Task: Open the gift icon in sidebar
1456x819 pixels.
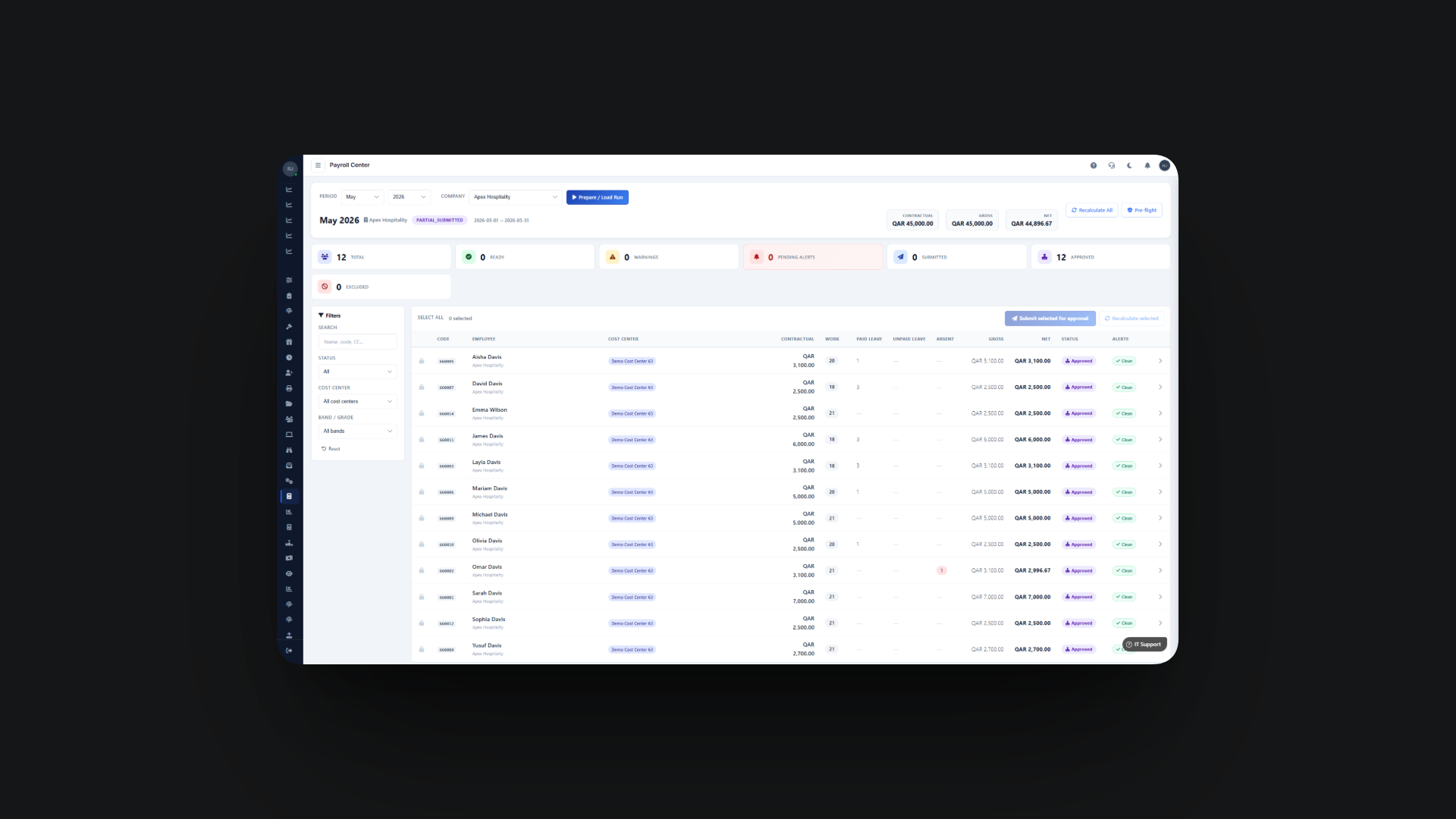Action: 289,342
